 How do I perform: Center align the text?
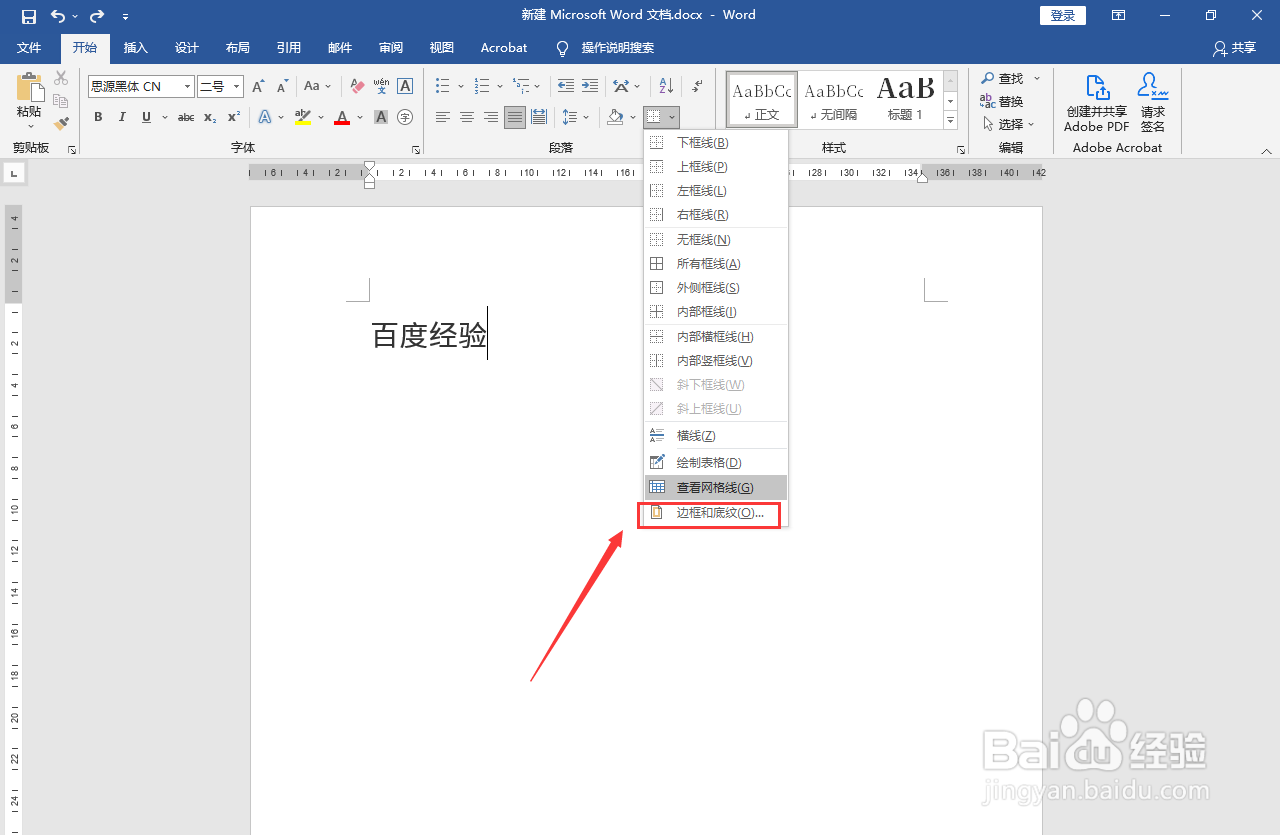(x=467, y=117)
